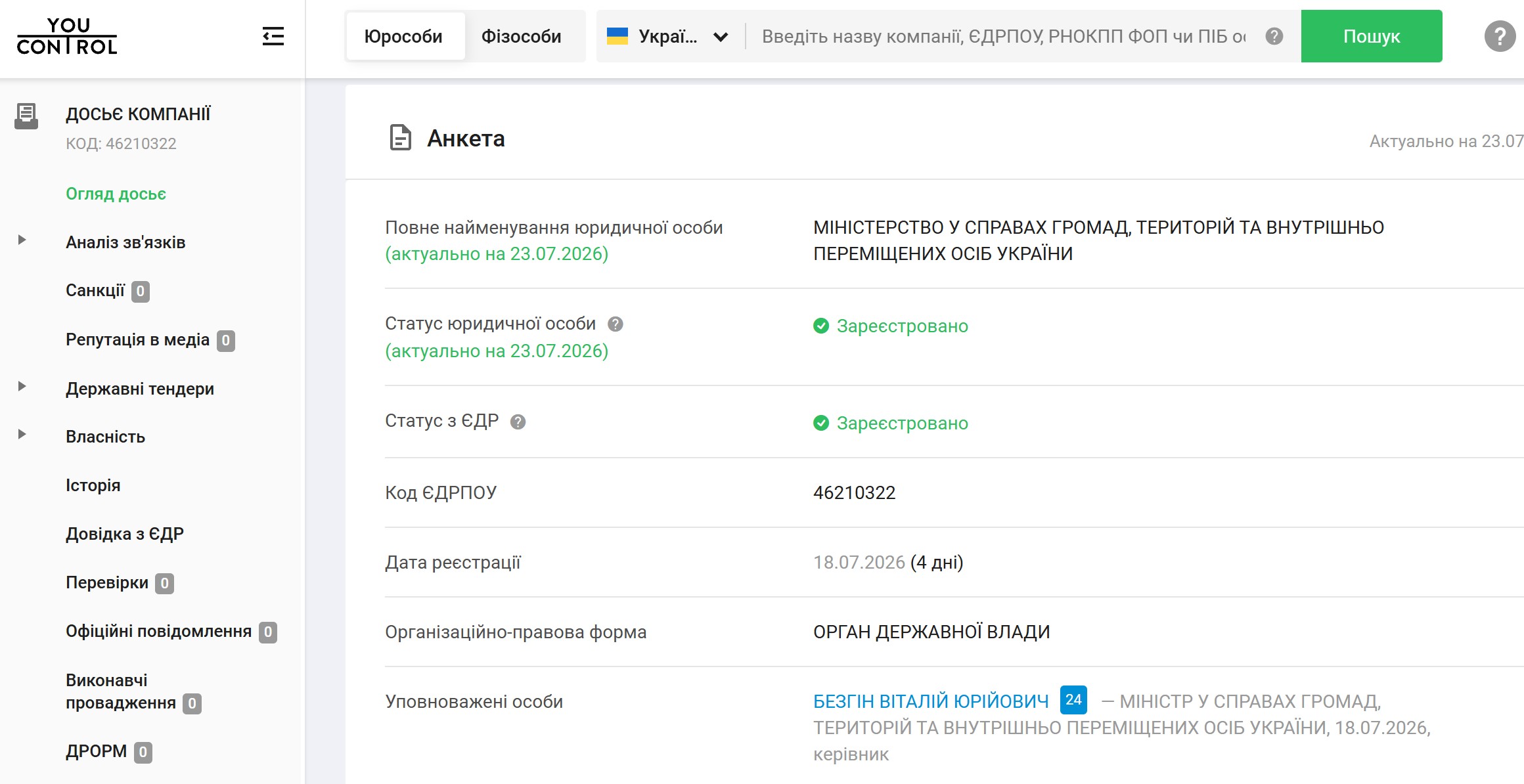Screen dimensions: 1524x784
Task: Open the country dropdown Украї...
Action: [x=668, y=36]
